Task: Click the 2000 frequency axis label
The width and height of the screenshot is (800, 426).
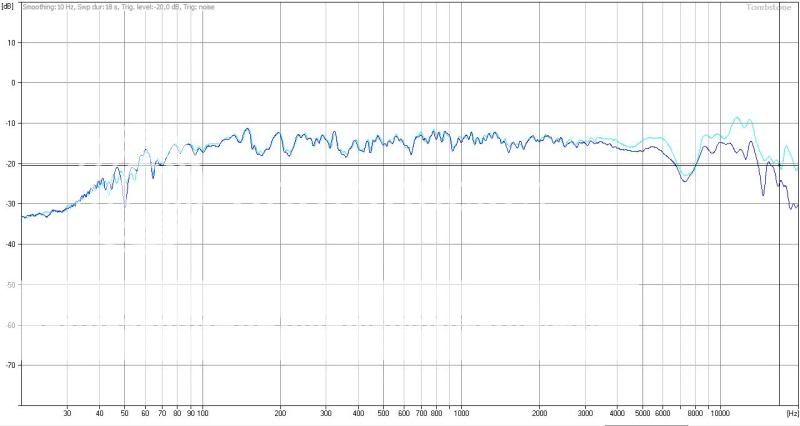Action: click(x=539, y=412)
